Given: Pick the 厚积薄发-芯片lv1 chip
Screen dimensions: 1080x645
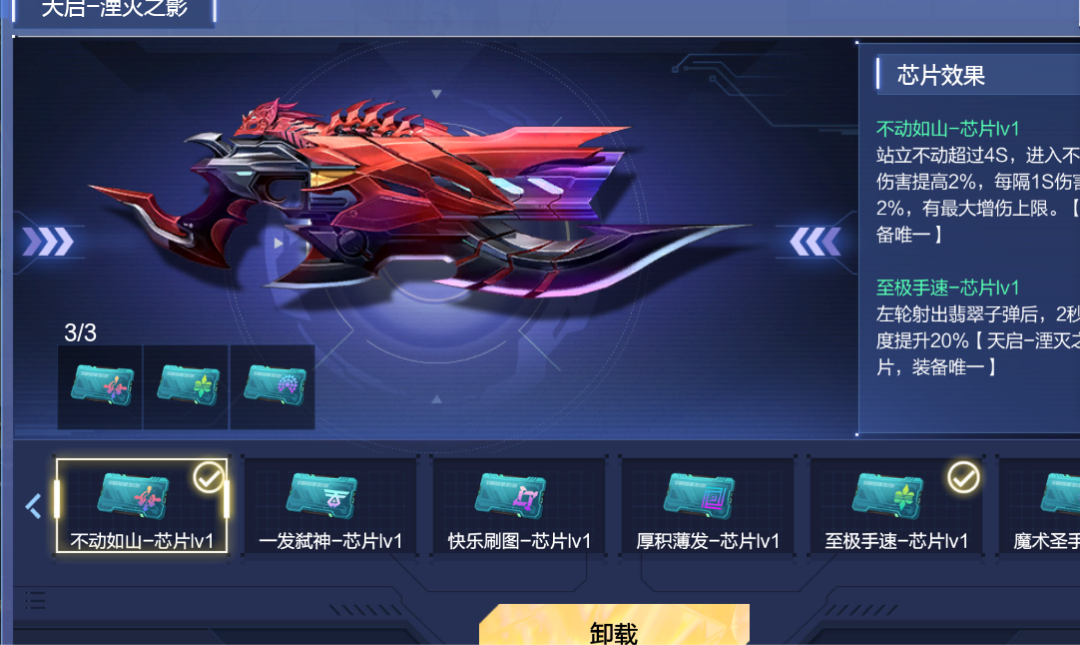Looking at the screenshot, I should pyautogui.click(x=707, y=506).
